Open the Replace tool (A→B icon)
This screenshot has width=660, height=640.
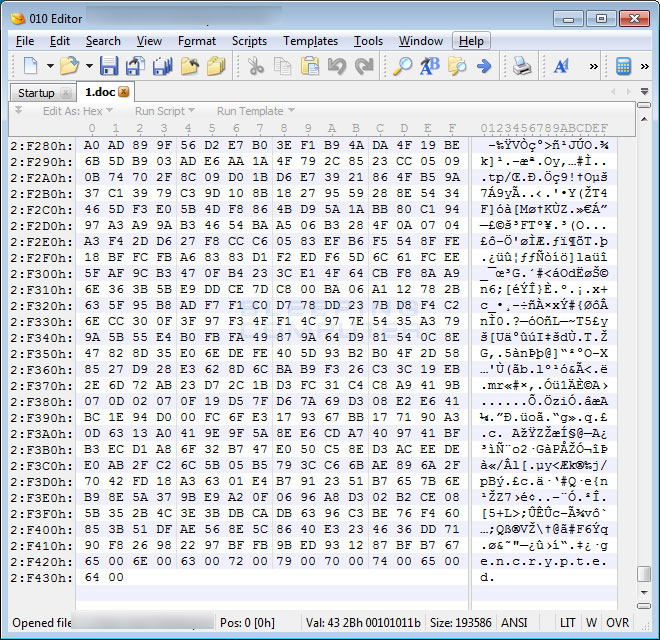430,66
